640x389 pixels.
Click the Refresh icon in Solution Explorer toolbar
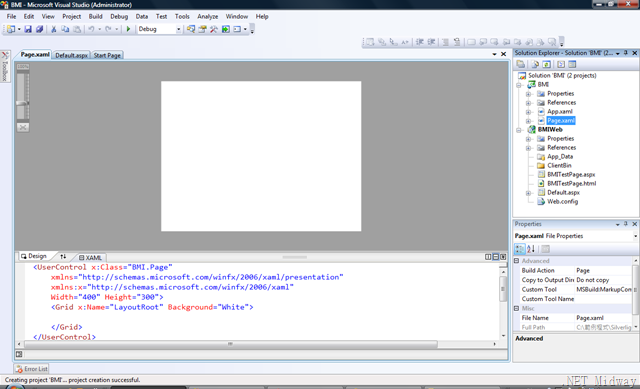(547, 64)
